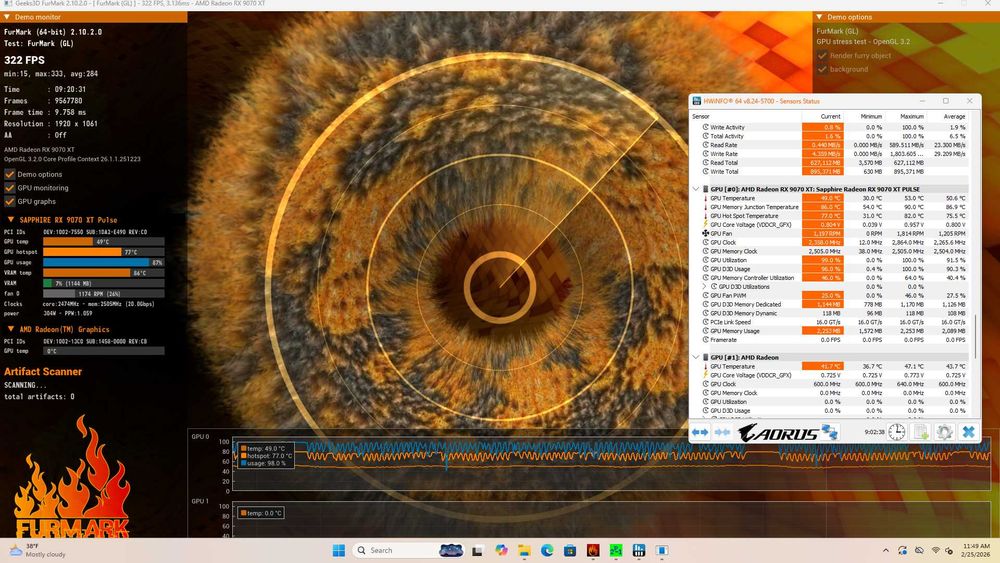Open Copilot from the taskbar
This screenshot has height=563, width=1000.
coord(501,550)
